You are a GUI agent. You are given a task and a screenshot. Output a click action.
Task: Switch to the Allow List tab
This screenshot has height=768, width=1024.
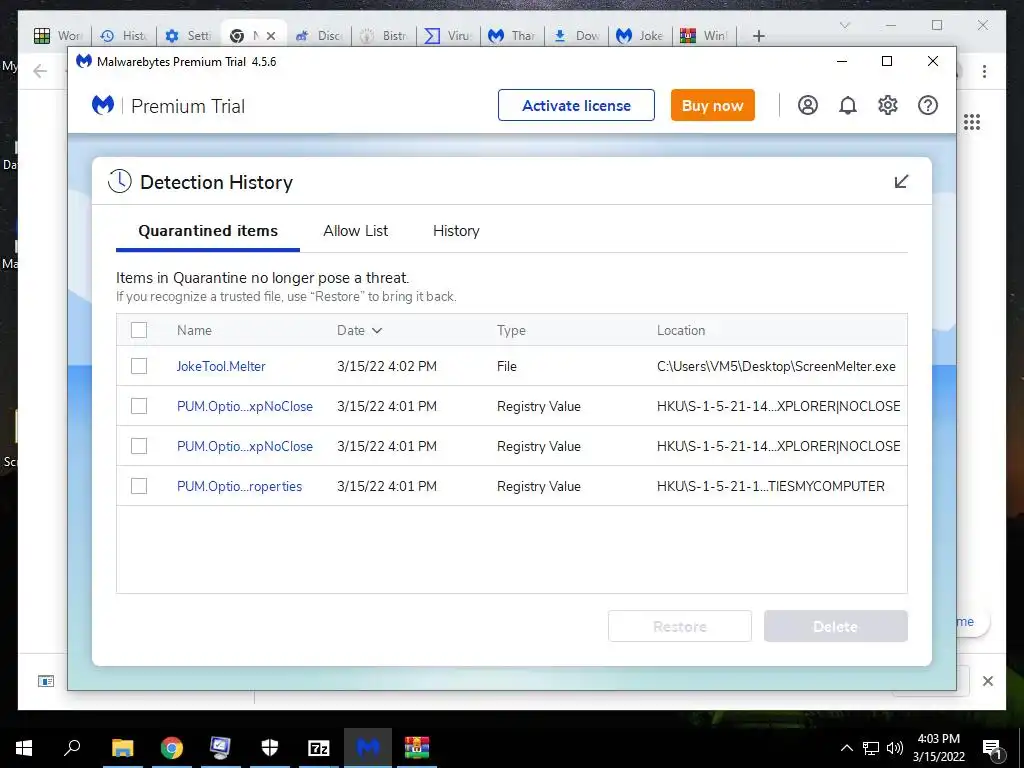tap(355, 231)
